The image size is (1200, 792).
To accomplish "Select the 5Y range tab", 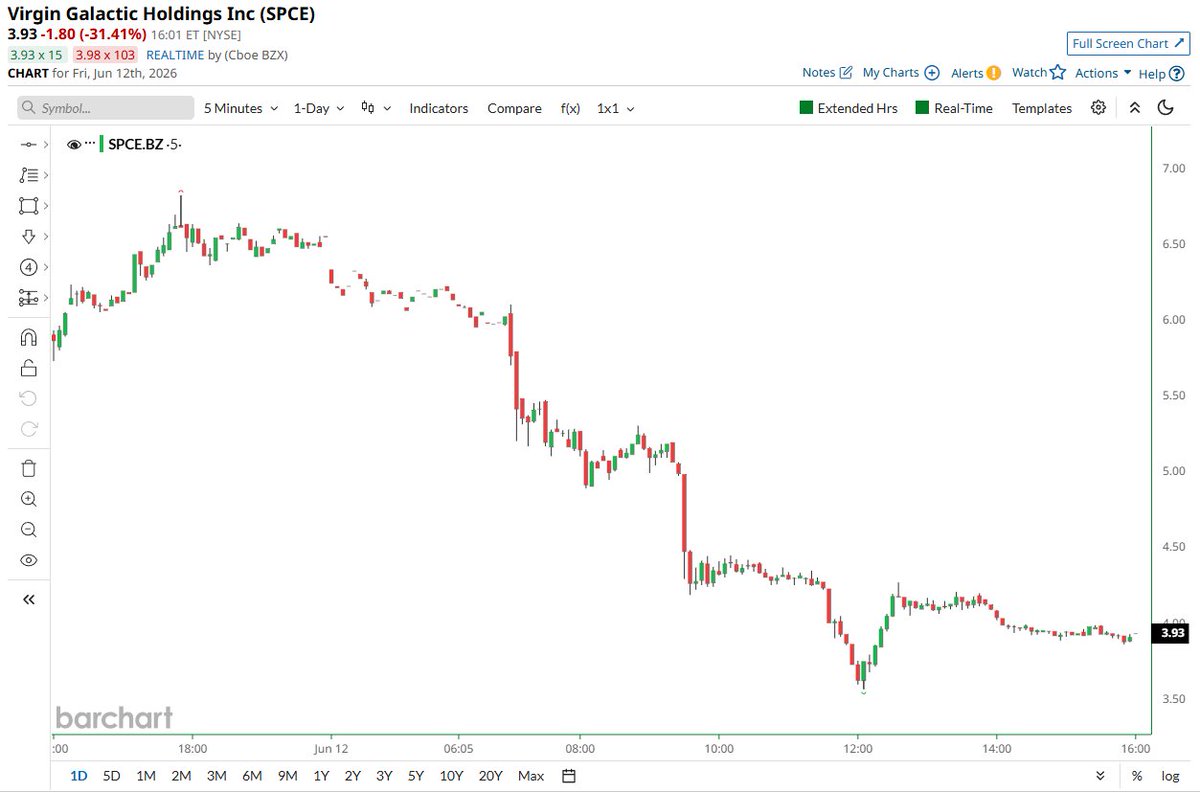I will (x=415, y=776).
